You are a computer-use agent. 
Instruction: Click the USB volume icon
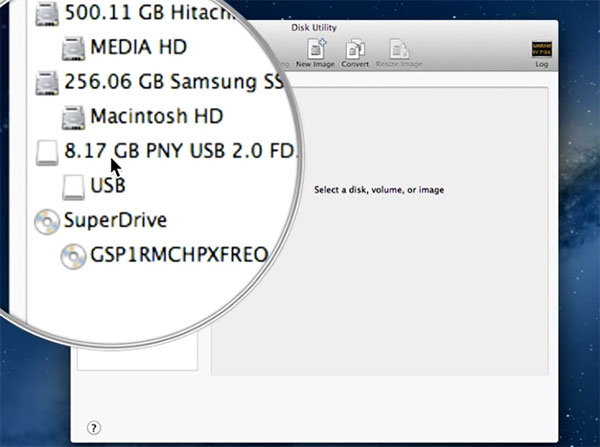73,187
